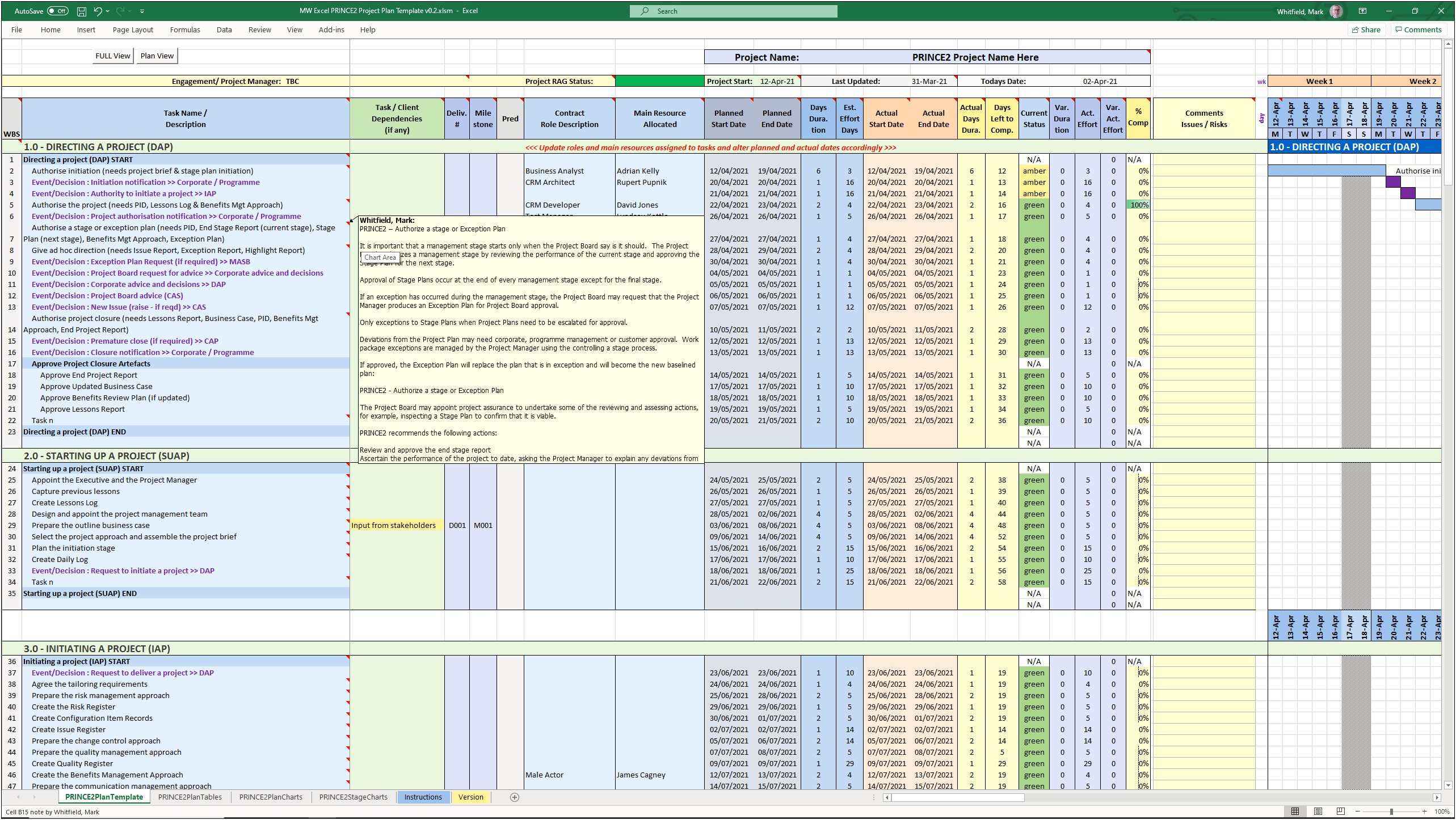Switch to Page Layout view icon
1456x820 pixels.
pyautogui.click(x=1318, y=811)
